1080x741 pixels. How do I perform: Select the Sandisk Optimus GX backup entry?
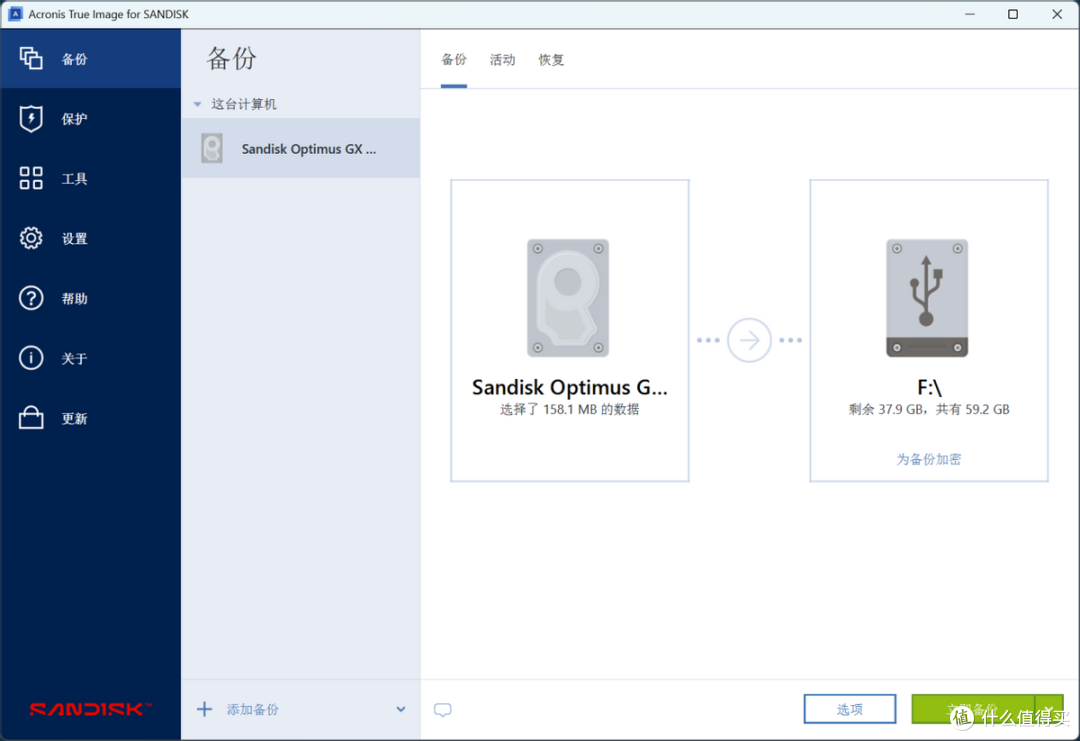[300, 149]
